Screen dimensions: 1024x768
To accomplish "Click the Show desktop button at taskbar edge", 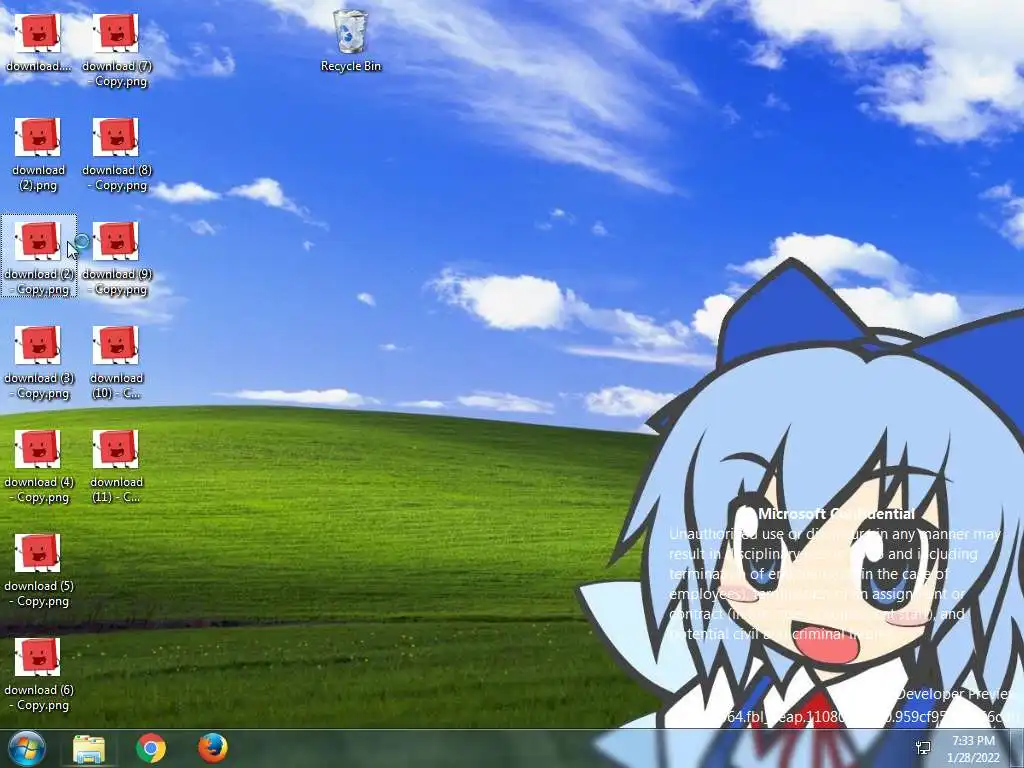I will coord(1017,748).
